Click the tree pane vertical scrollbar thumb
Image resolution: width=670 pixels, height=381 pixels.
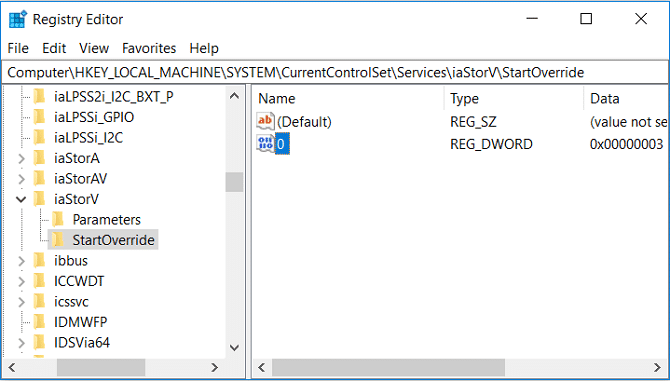tap(234, 182)
